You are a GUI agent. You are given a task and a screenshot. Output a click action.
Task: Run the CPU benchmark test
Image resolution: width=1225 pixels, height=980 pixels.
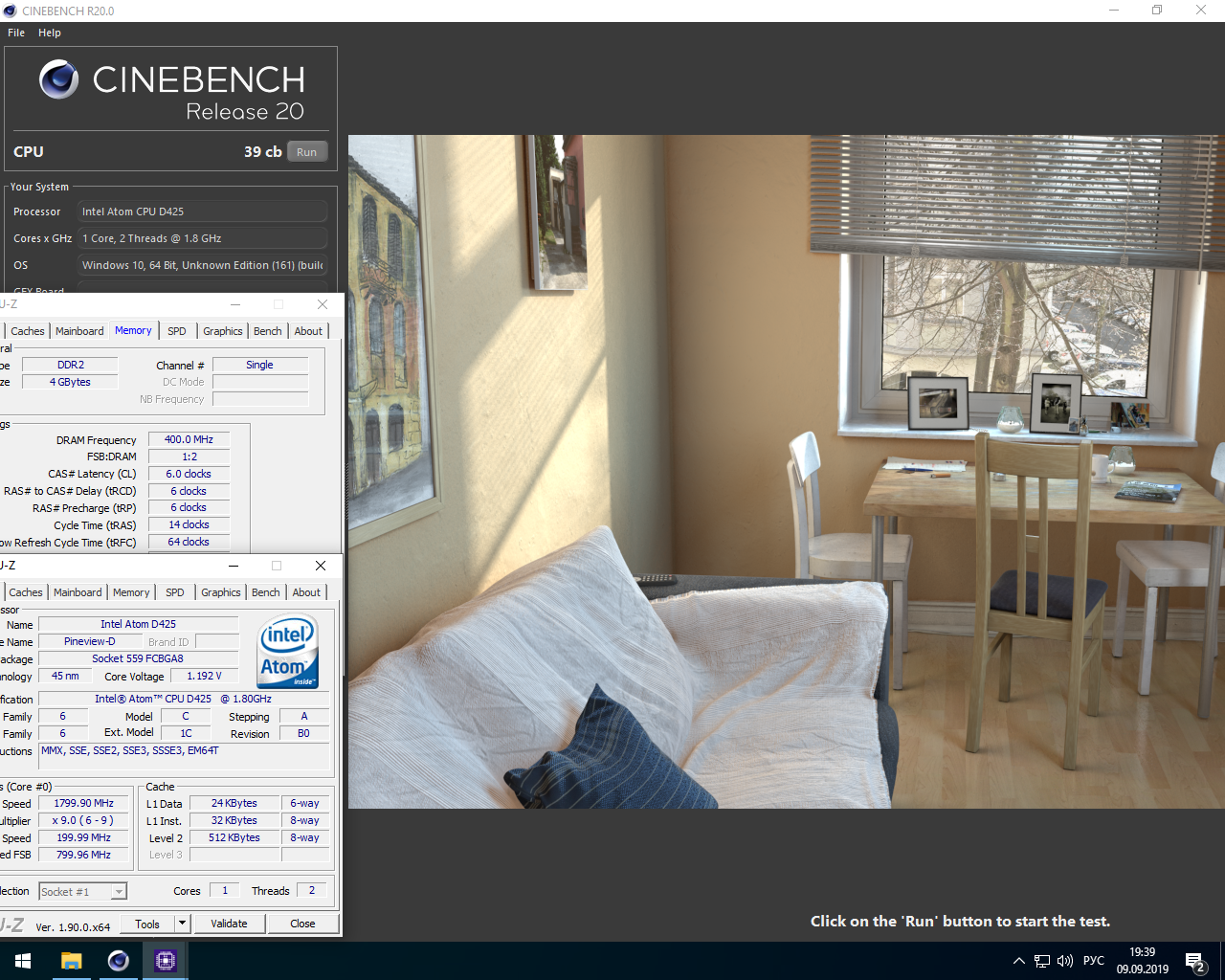coord(306,152)
